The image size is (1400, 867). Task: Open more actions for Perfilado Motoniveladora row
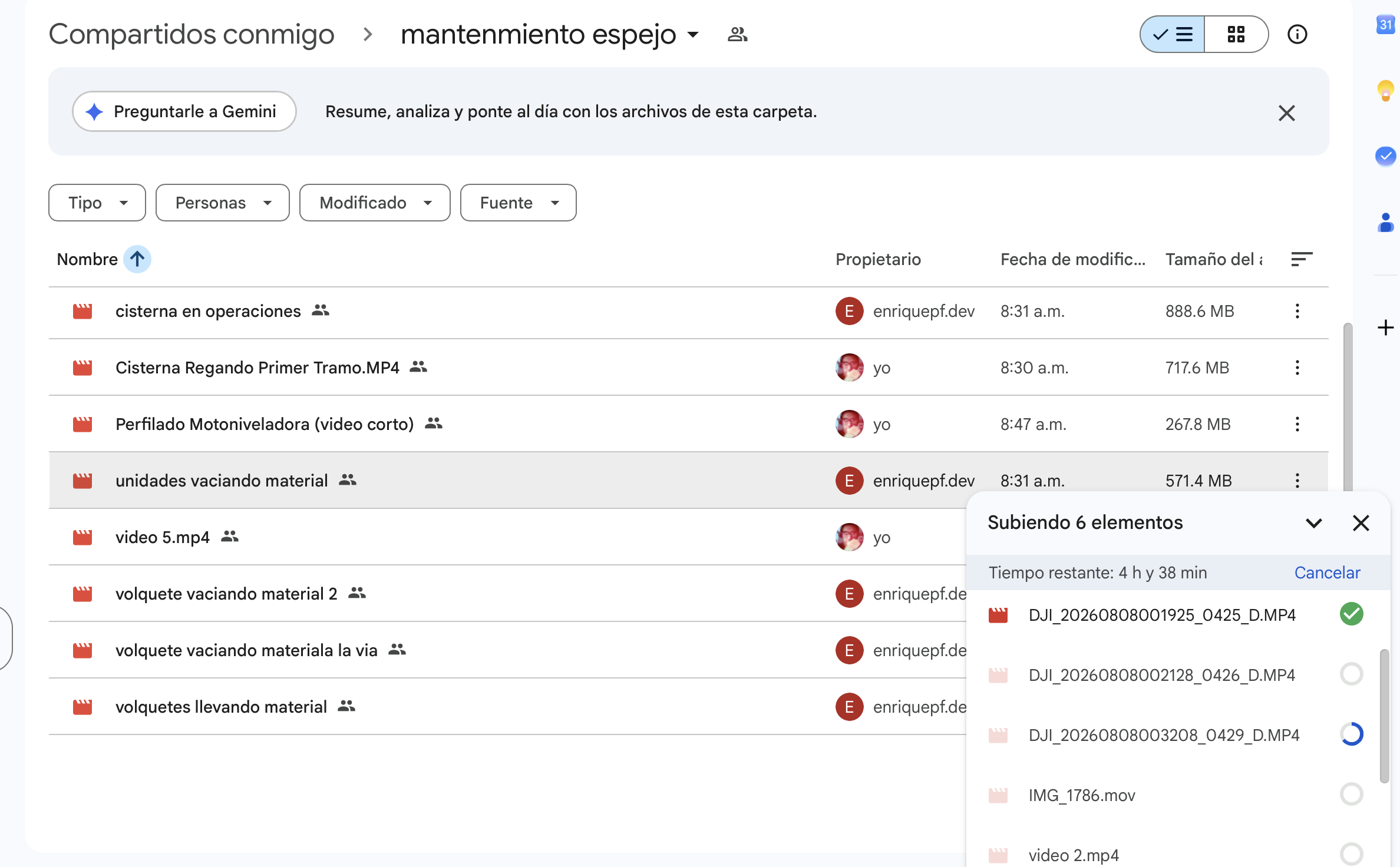click(x=1297, y=424)
